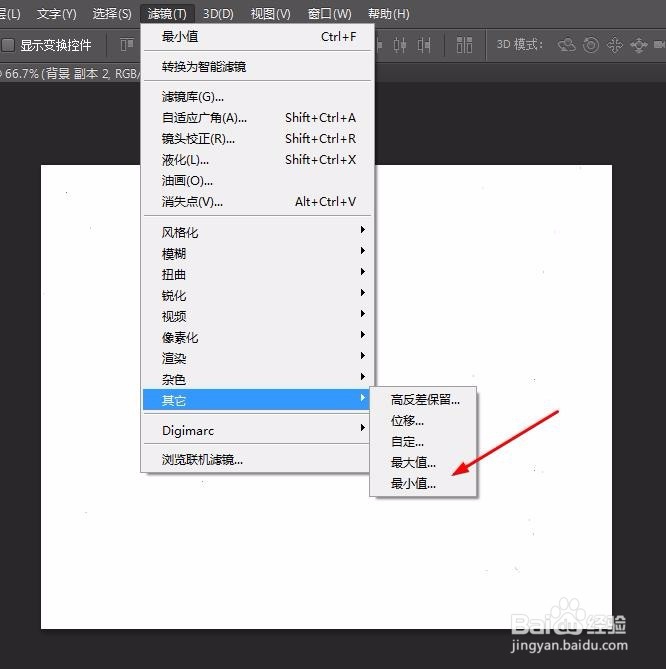Screen dimensions: 666x669
Task: Enable the 显示变换控件 checkbox
Action: pyautogui.click(x=8, y=45)
